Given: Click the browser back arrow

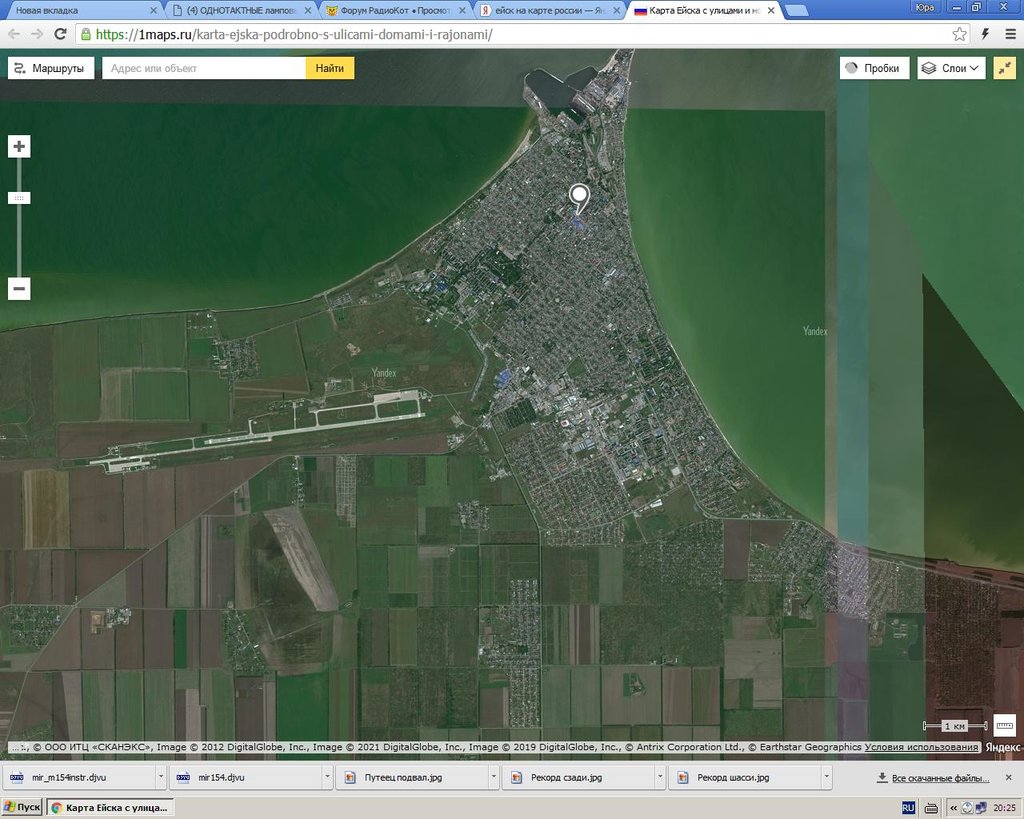Looking at the screenshot, I should [x=14, y=34].
